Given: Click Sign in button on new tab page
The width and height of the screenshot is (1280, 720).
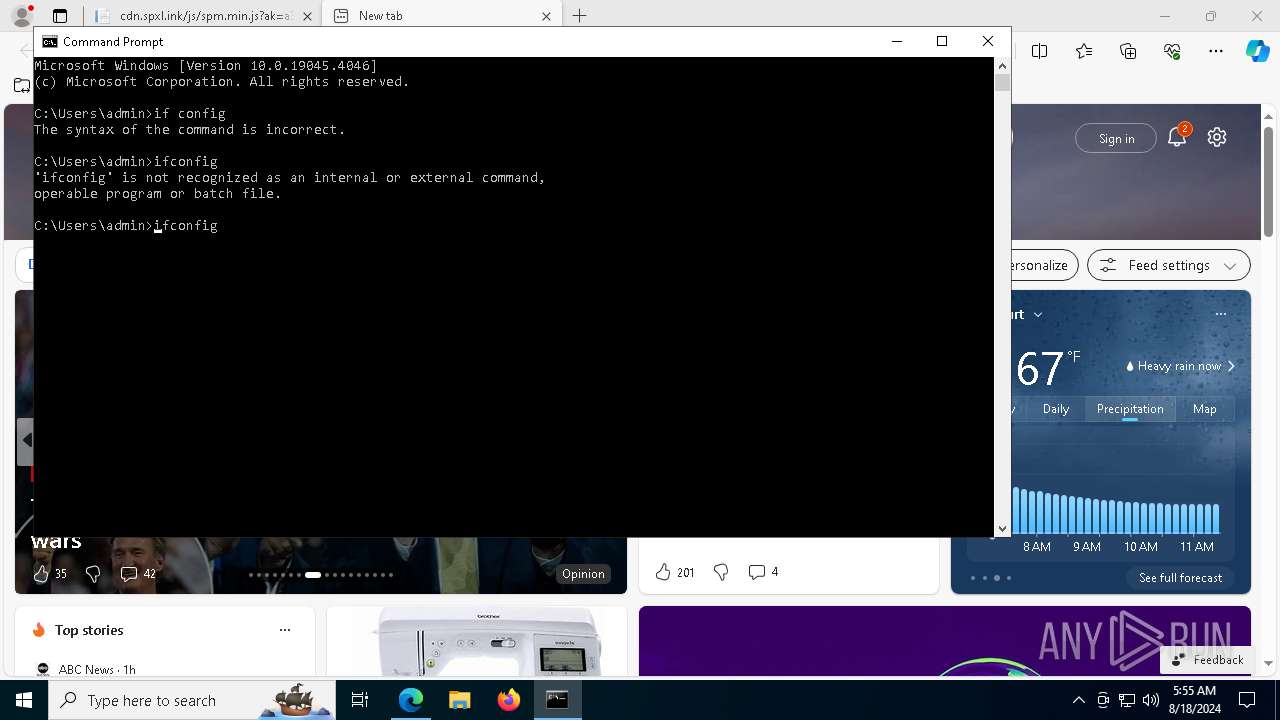Looking at the screenshot, I should (1116, 138).
